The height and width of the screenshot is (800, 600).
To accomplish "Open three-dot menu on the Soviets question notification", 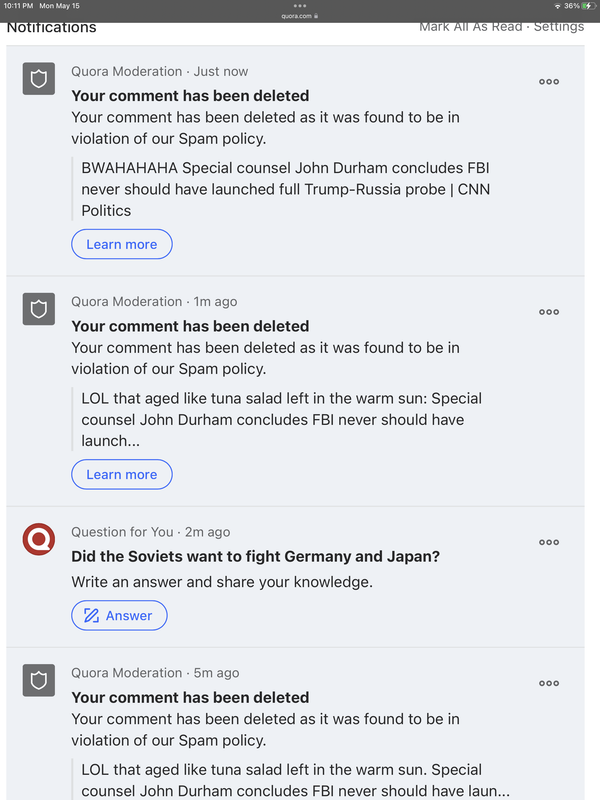I will (549, 542).
